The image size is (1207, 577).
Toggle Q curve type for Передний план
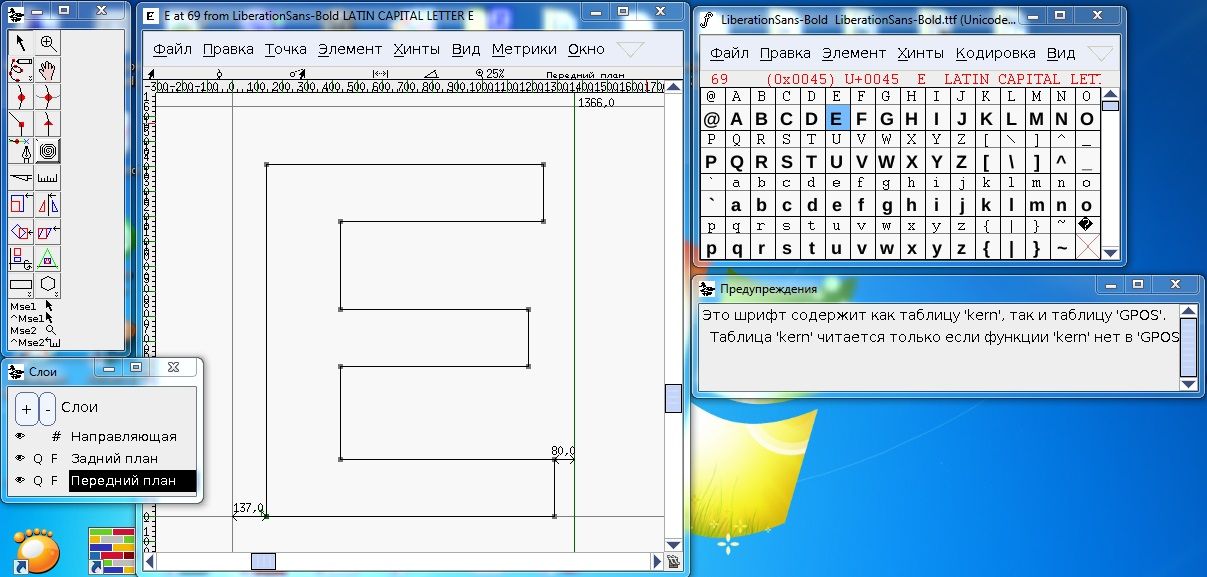click(38, 480)
